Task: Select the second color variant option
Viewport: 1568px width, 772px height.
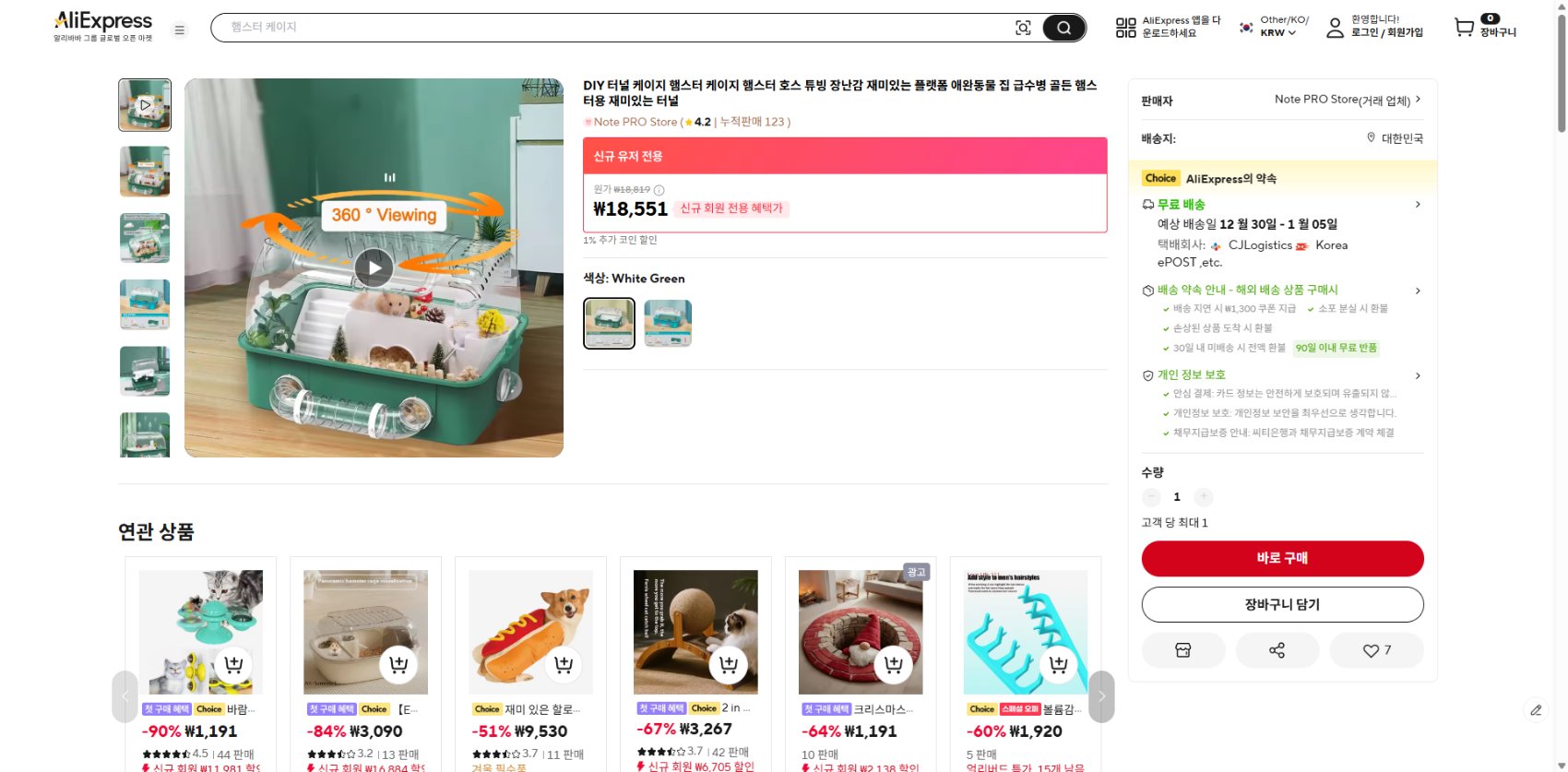Action: pyautogui.click(x=667, y=322)
